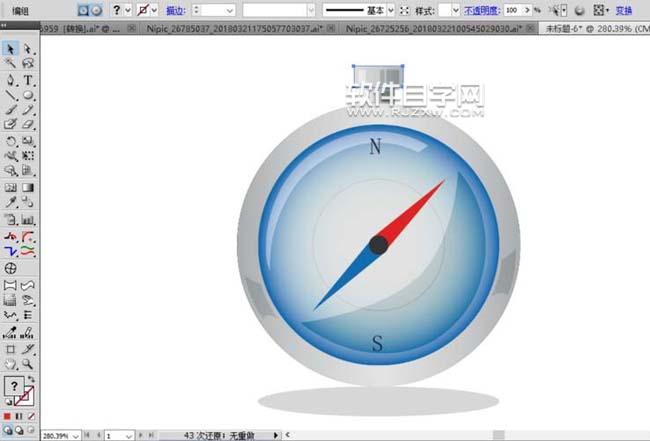Screen dimensions: 650x441
Task: Select the Eyedropper tool
Action: click(10, 202)
